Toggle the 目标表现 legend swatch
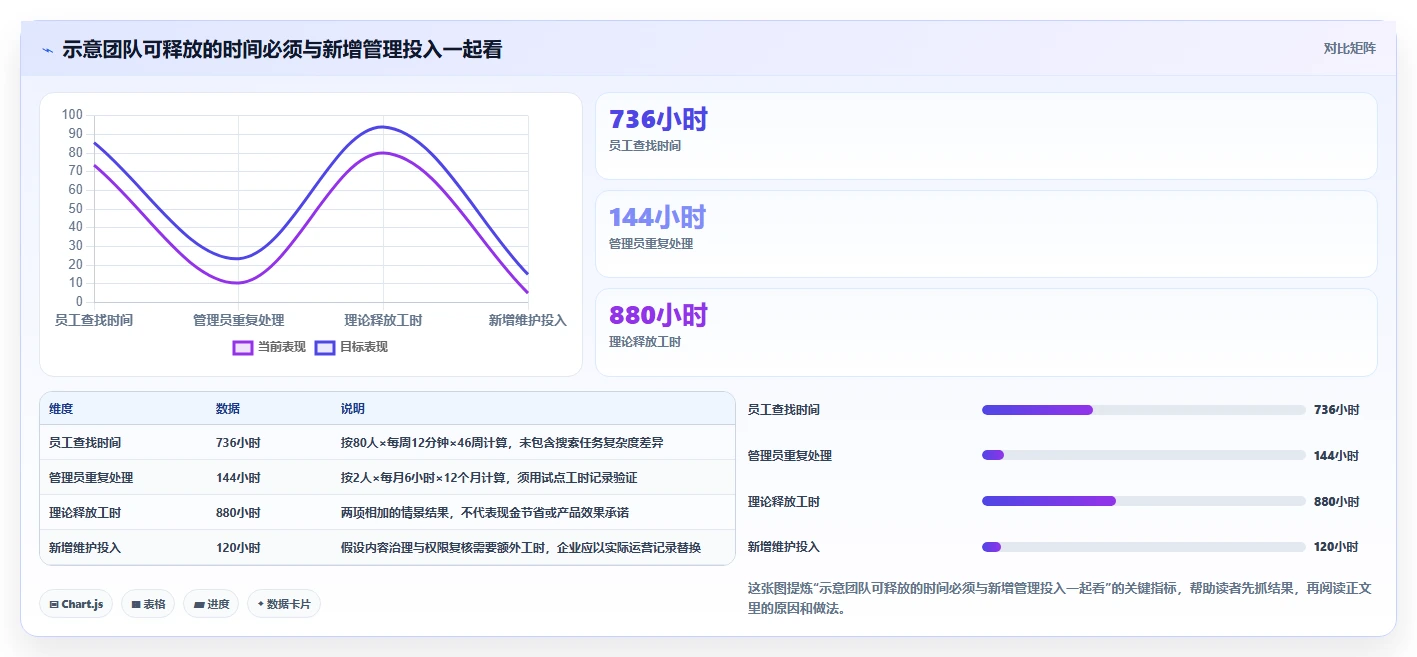The height and width of the screenshot is (657, 1417). pyautogui.click(x=325, y=347)
